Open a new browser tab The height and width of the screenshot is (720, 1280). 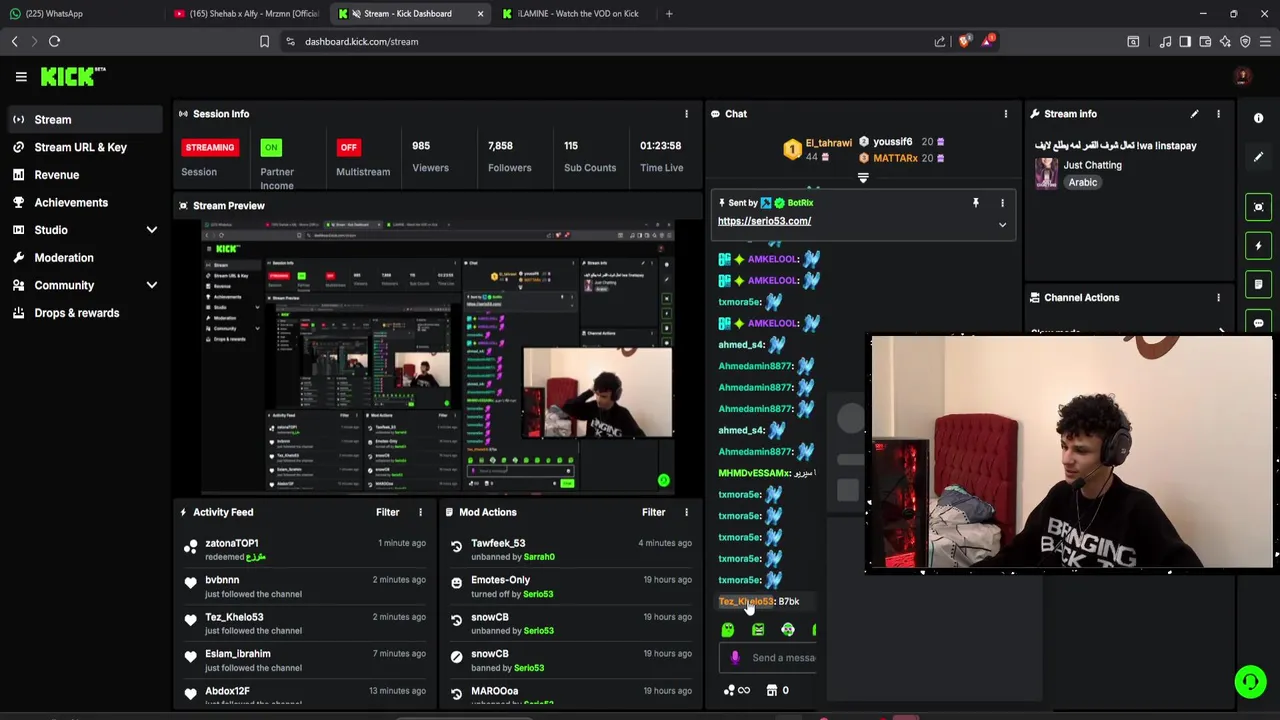click(x=669, y=14)
